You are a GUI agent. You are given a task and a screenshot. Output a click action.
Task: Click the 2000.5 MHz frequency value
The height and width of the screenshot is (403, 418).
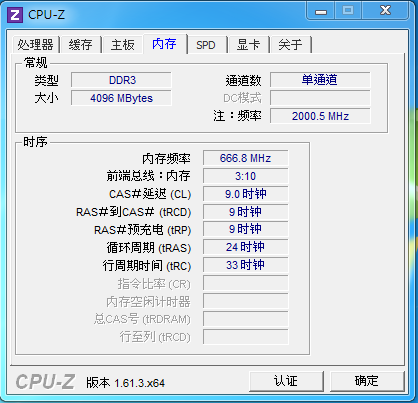coord(320,116)
